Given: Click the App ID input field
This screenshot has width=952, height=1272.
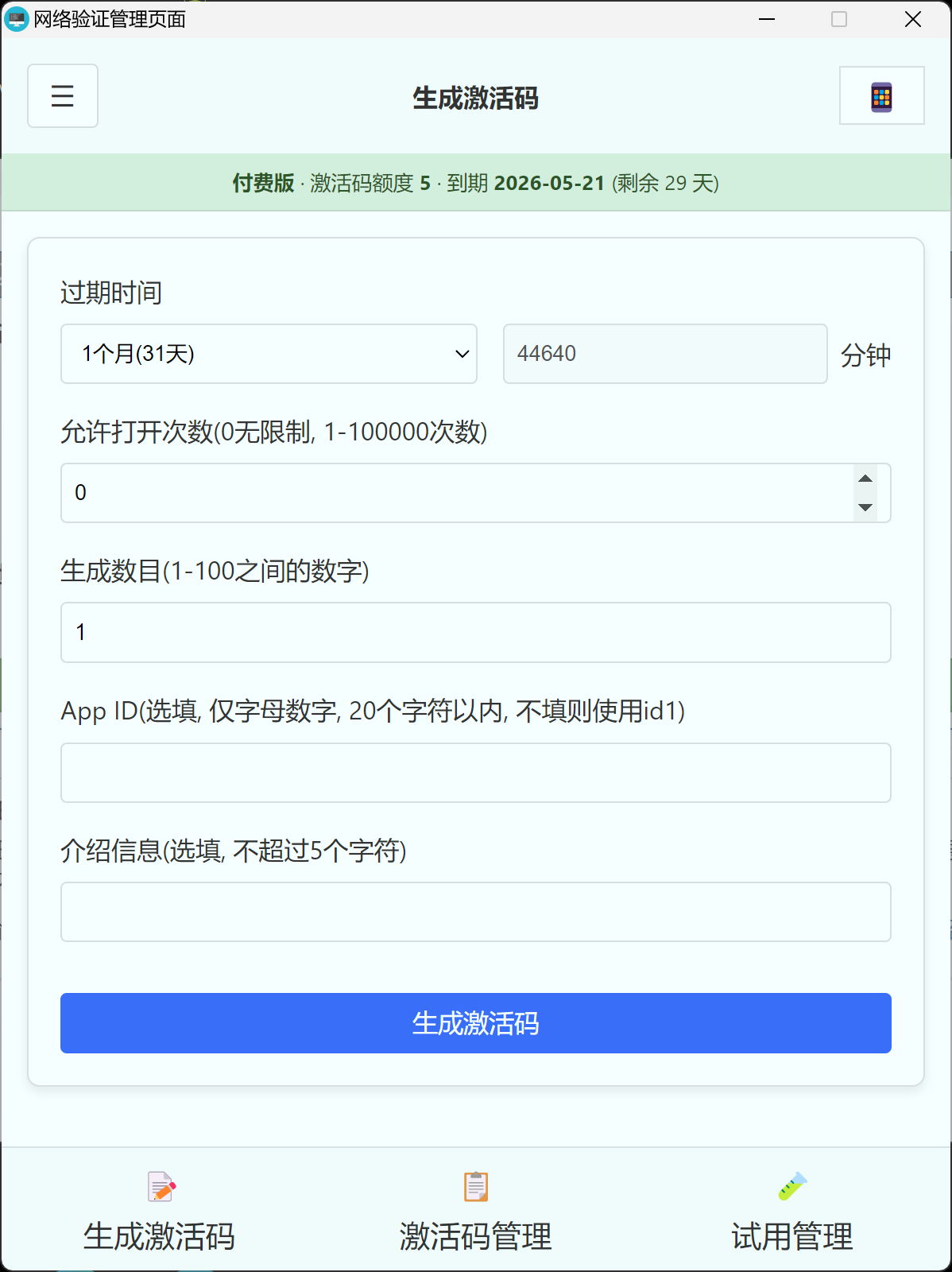Looking at the screenshot, I should [476, 773].
